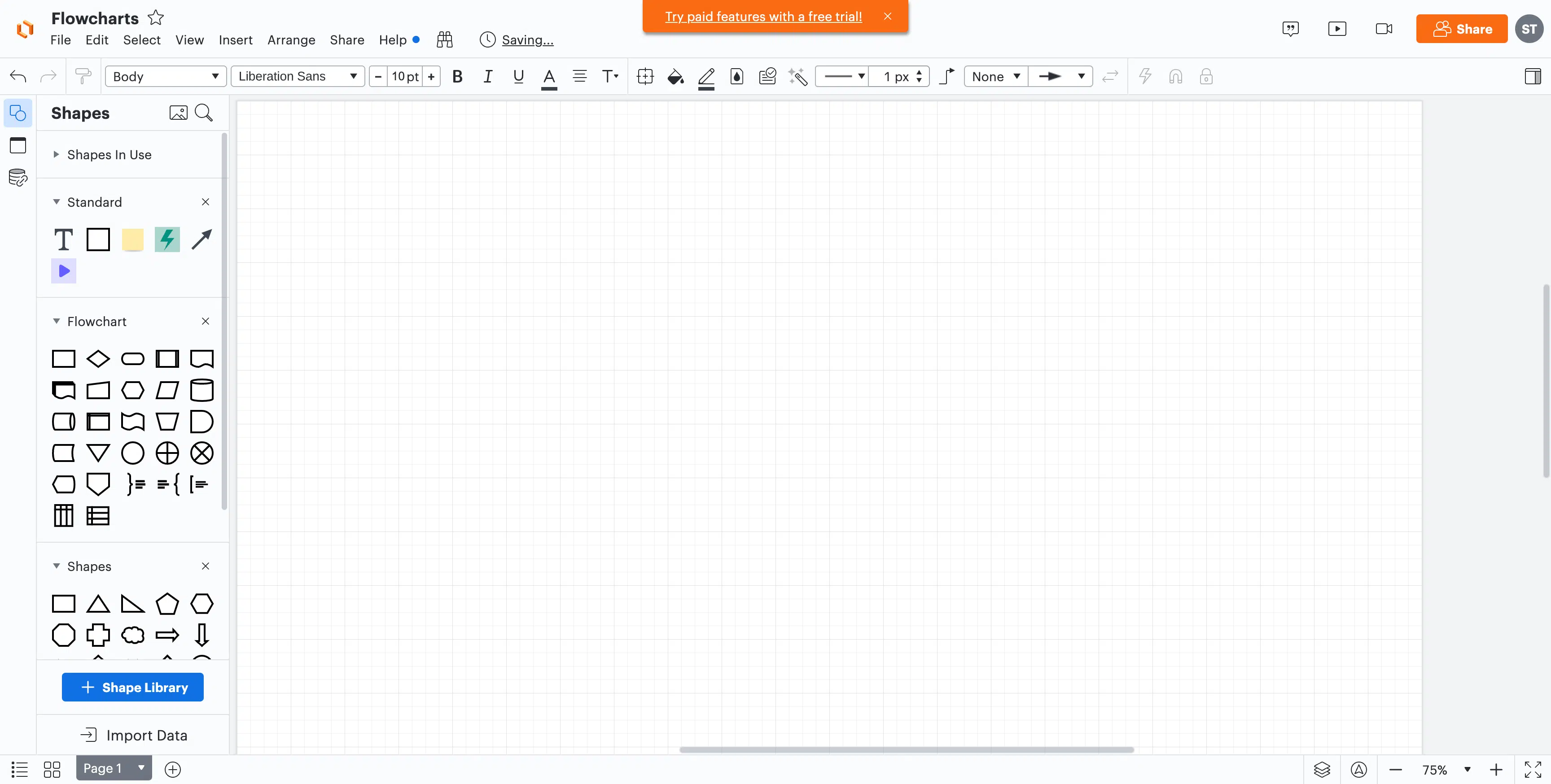Open the 75% zoom level dropdown
The width and height of the screenshot is (1551, 784).
click(x=1468, y=769)
